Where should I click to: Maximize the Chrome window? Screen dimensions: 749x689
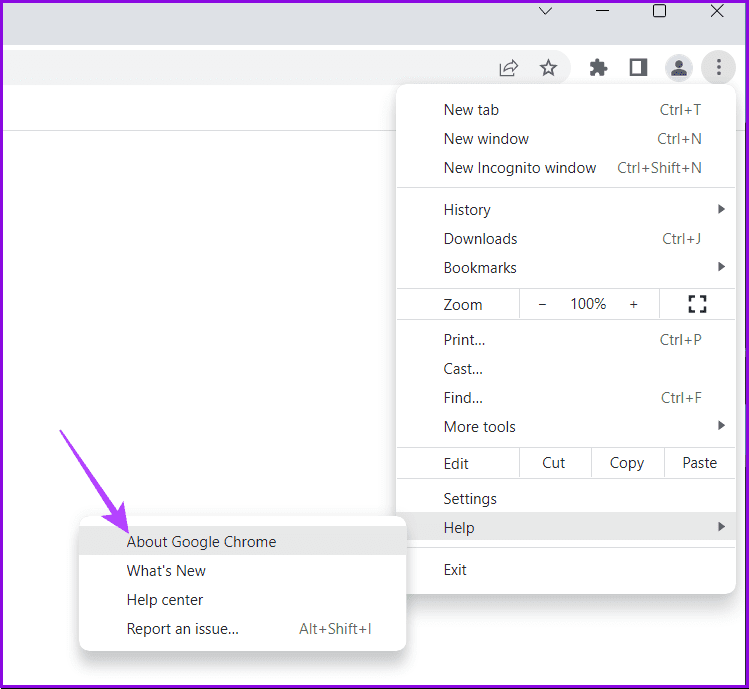pos(659,11)
